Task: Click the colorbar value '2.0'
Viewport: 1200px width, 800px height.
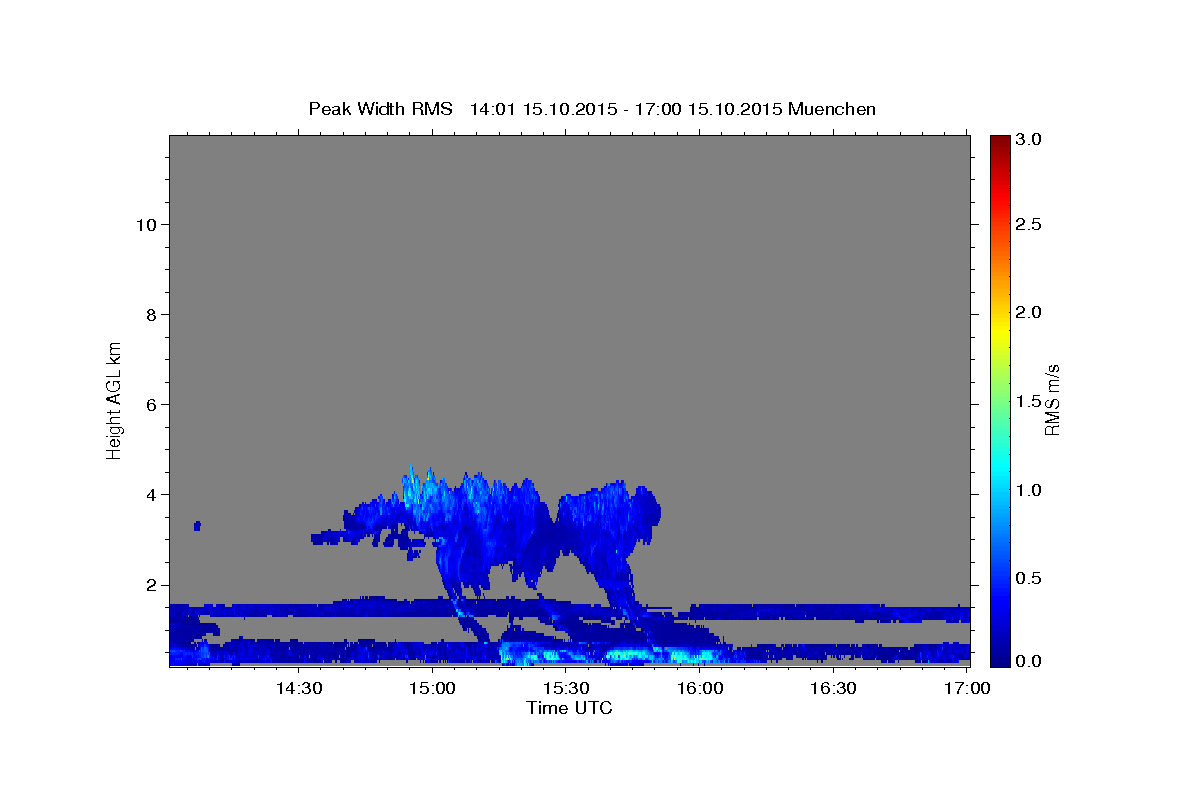Action: point(1030,312)
